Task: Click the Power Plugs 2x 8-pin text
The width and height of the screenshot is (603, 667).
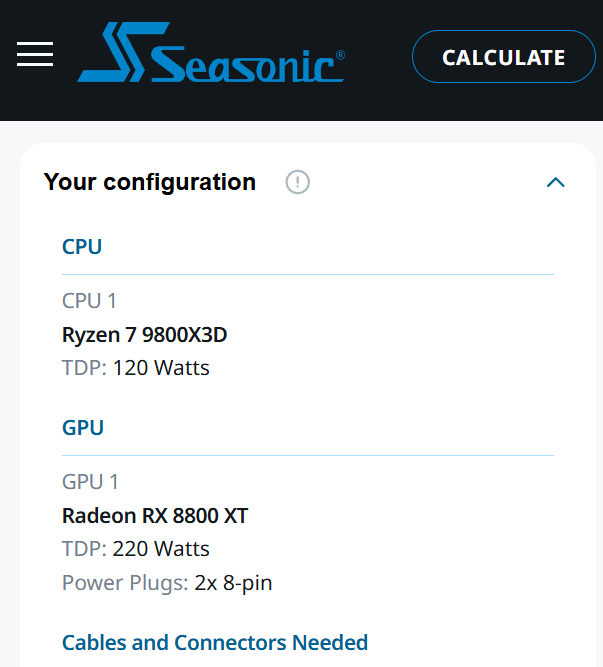Action: [x=167, y=583]
